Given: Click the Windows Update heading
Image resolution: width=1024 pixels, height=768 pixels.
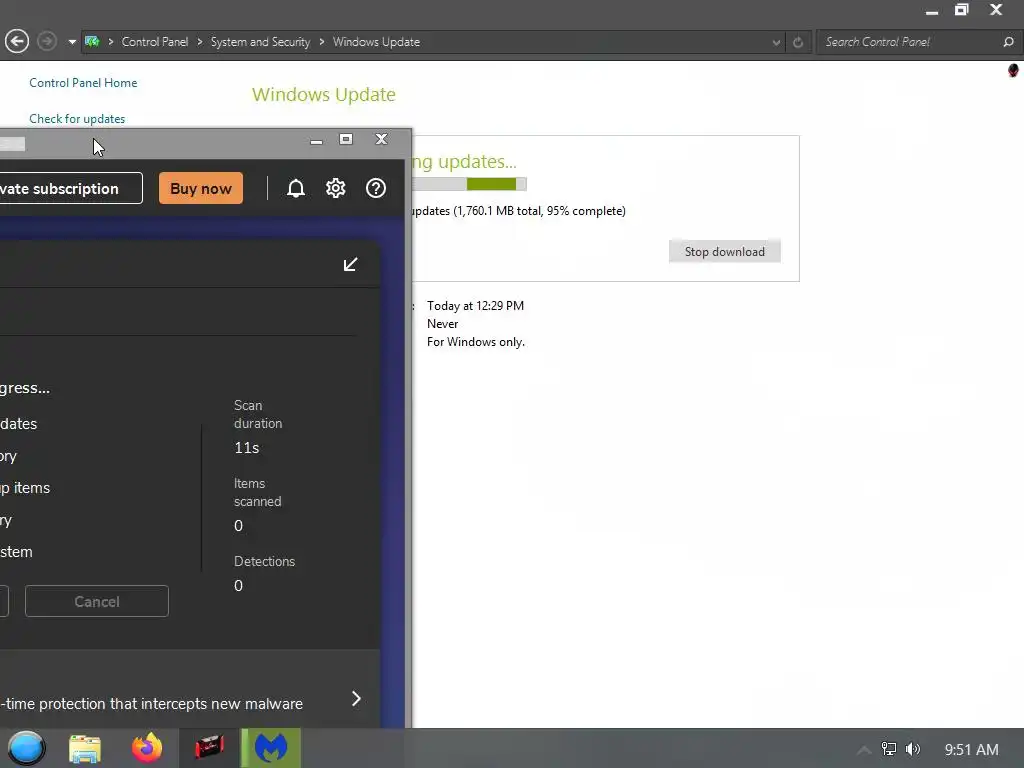Looking at the screenshot, I should pos(324,95).
